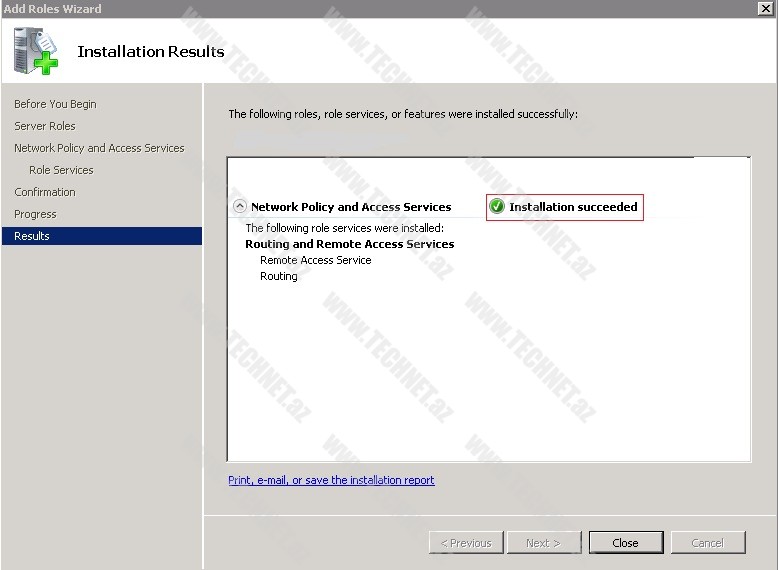Select the highlighted Results step

click(32, 236)
